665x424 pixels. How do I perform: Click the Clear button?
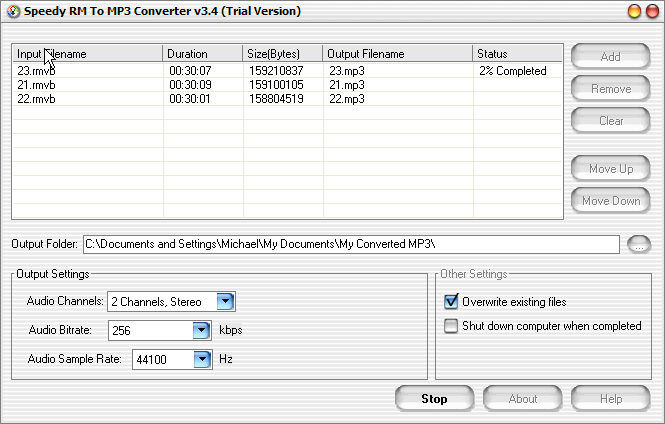click(610, 120)
